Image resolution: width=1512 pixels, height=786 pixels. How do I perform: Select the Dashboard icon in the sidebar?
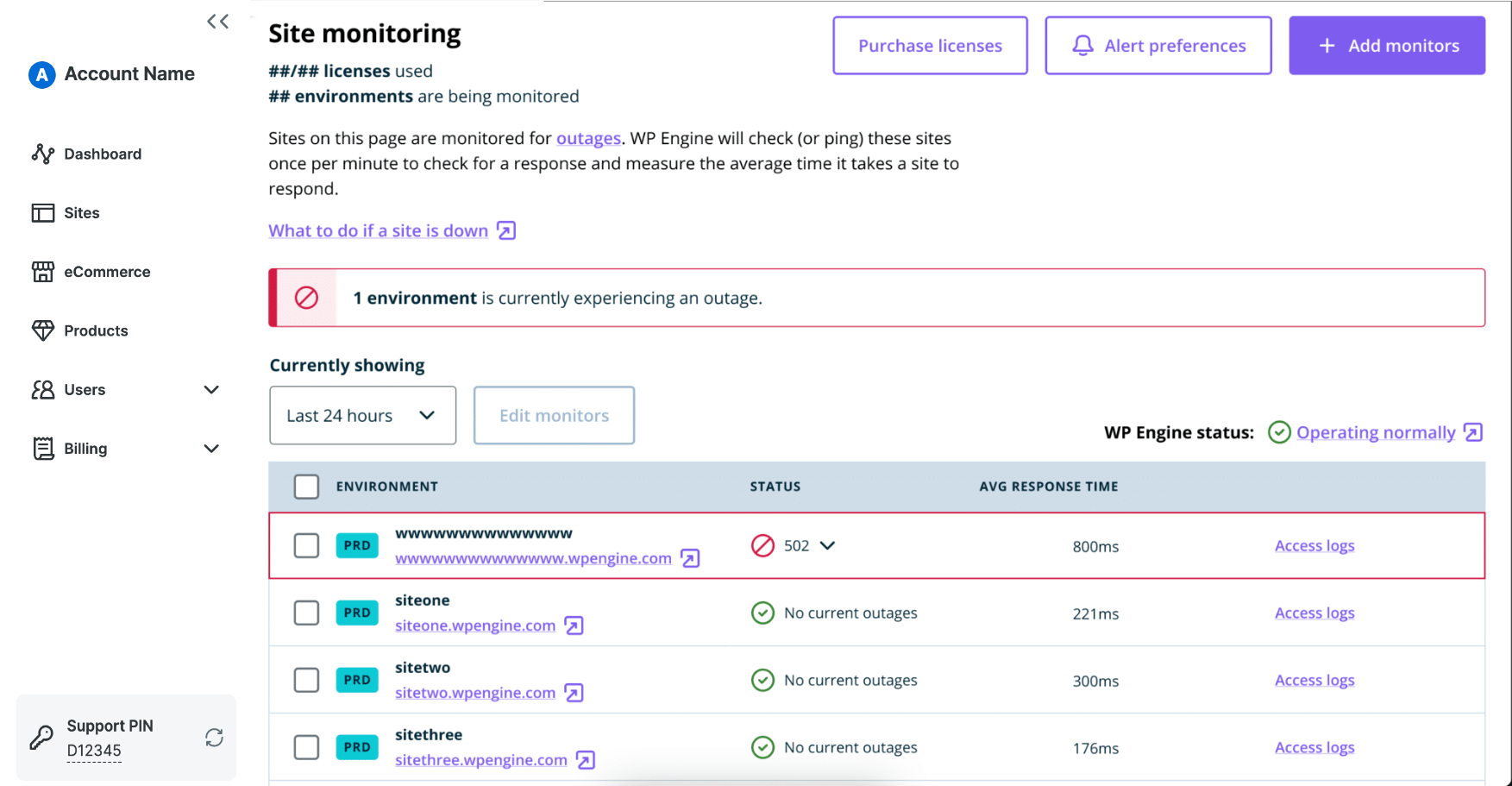point(42,154)
